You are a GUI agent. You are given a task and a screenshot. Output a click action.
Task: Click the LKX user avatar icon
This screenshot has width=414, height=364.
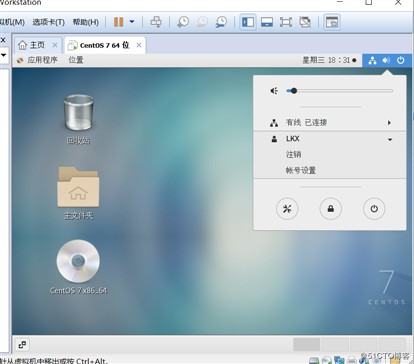(274, 139)
